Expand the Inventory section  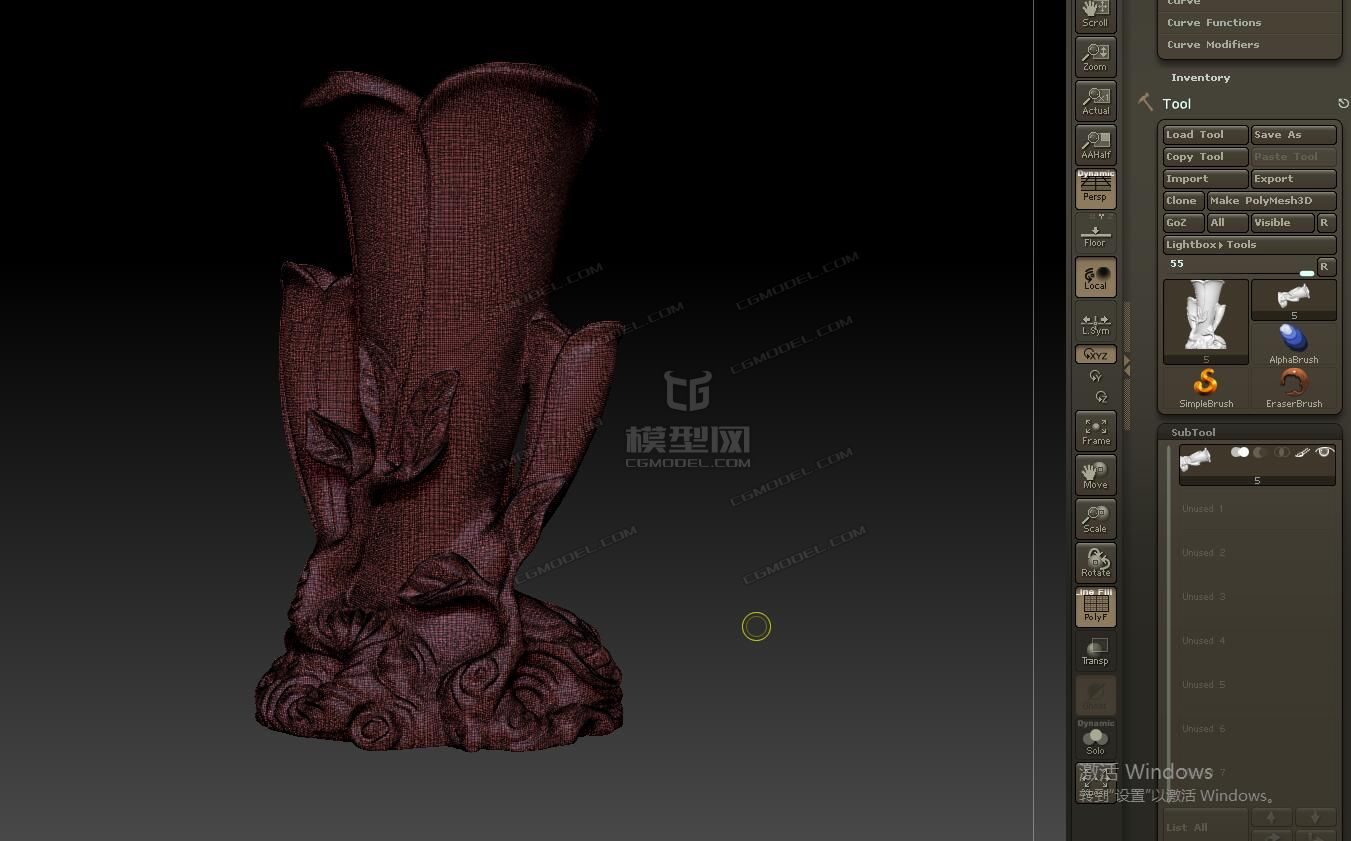(x=1200, y=78)
